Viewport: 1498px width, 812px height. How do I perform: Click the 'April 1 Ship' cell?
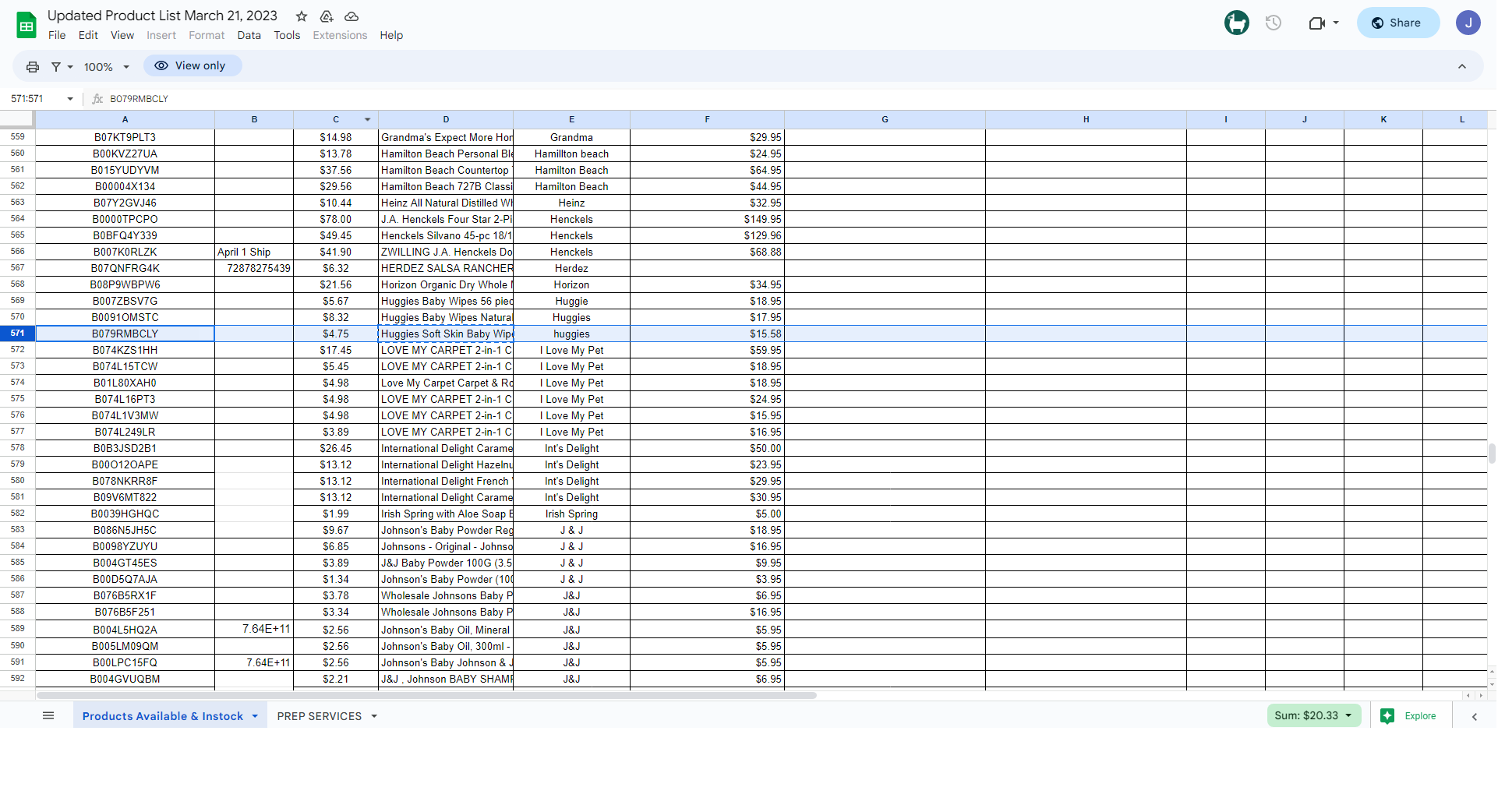(x=254, y=252)
